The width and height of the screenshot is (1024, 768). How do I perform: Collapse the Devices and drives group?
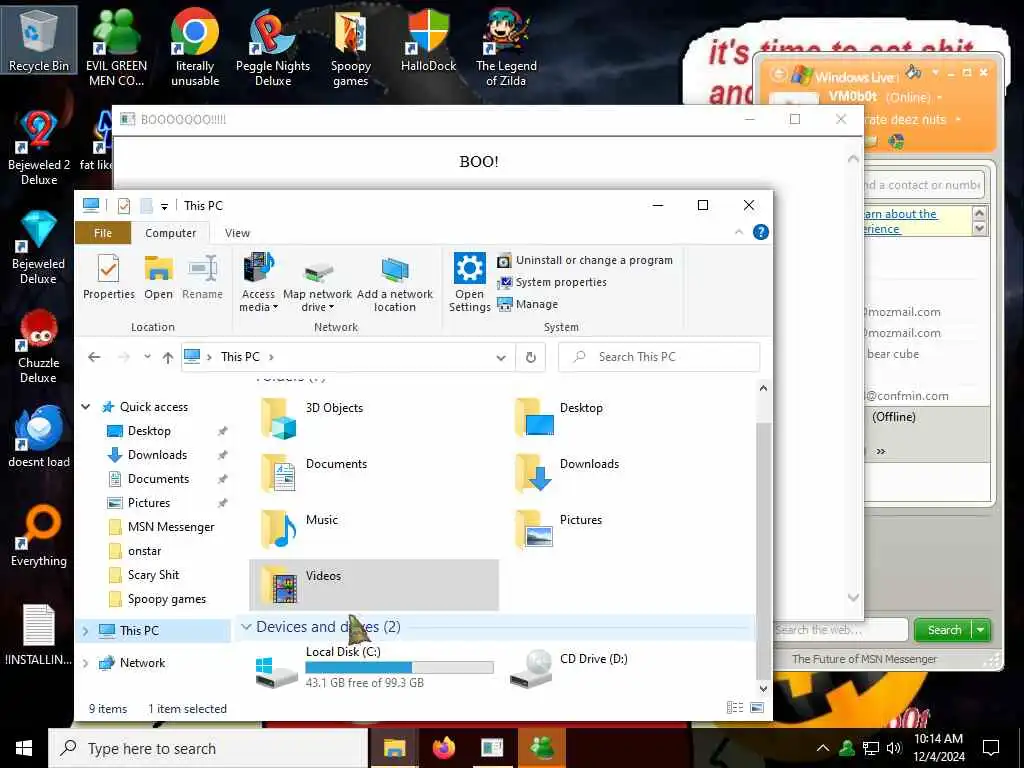[x=246, y=627]
